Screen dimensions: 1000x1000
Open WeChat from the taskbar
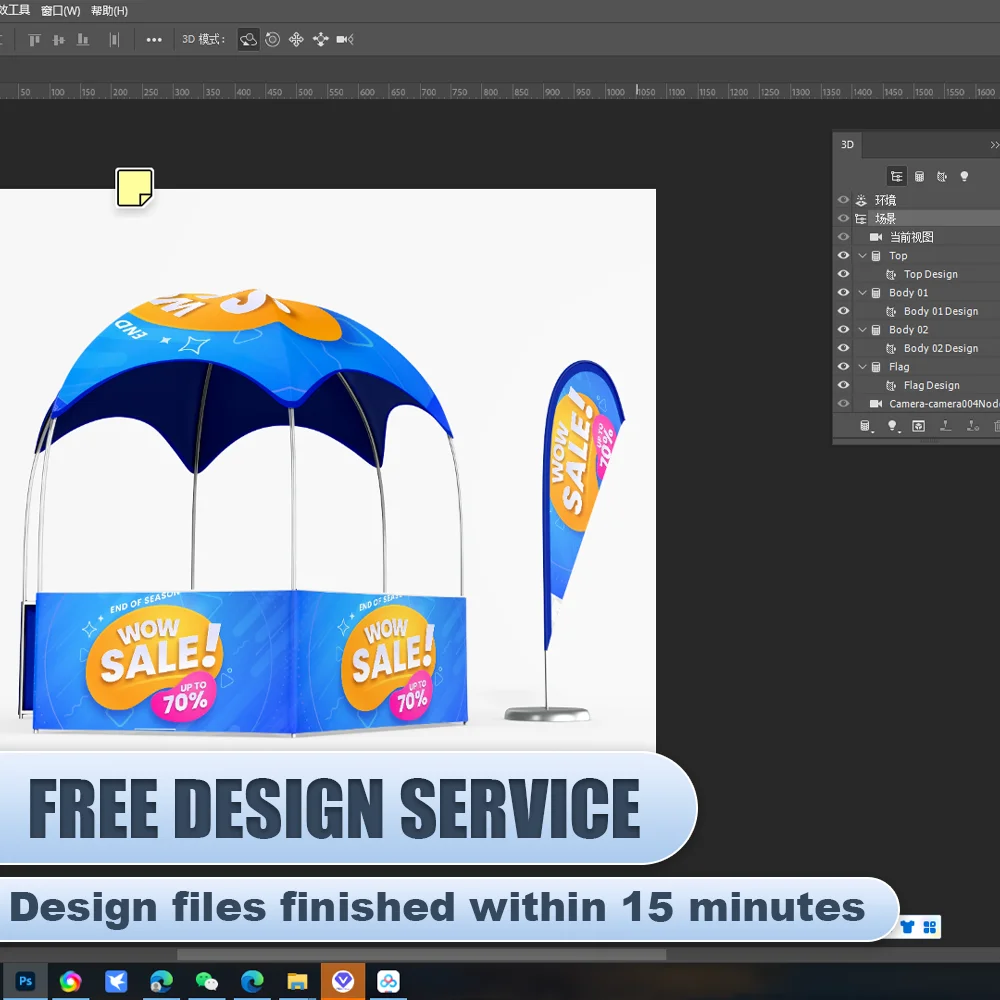pos(207,982)
